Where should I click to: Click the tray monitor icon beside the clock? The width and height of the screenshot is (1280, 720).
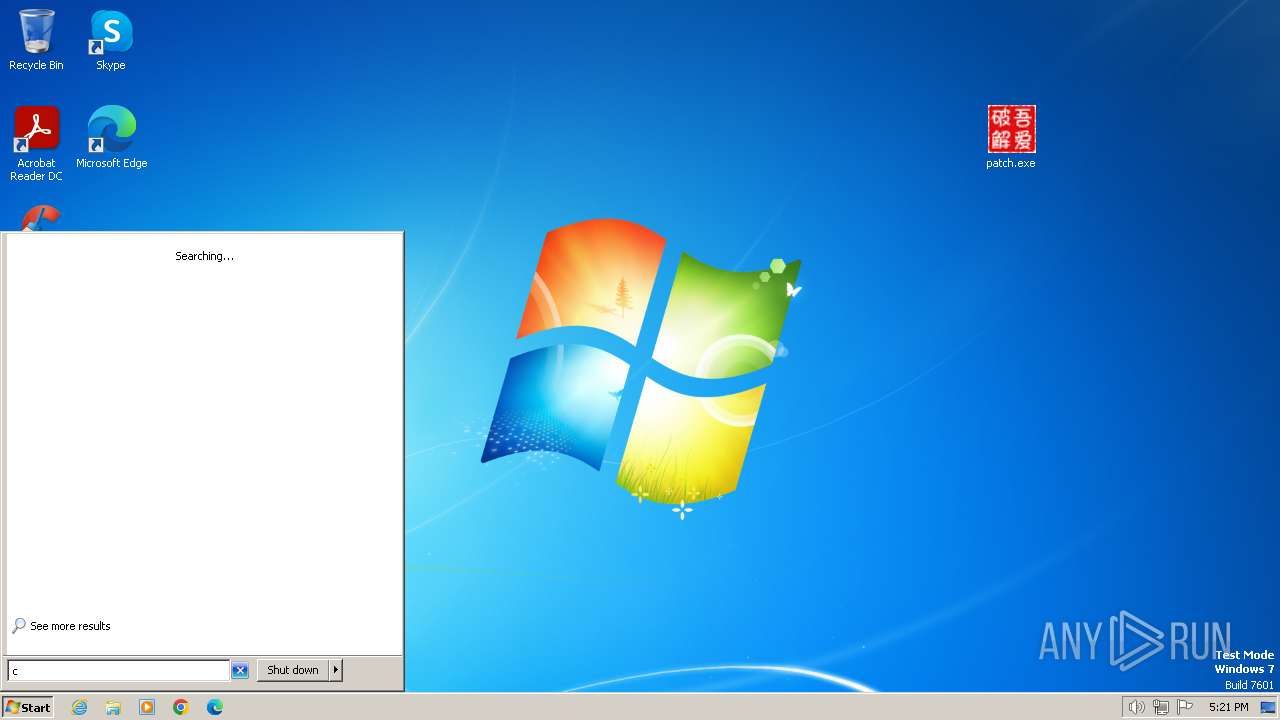pos(1268,707)
